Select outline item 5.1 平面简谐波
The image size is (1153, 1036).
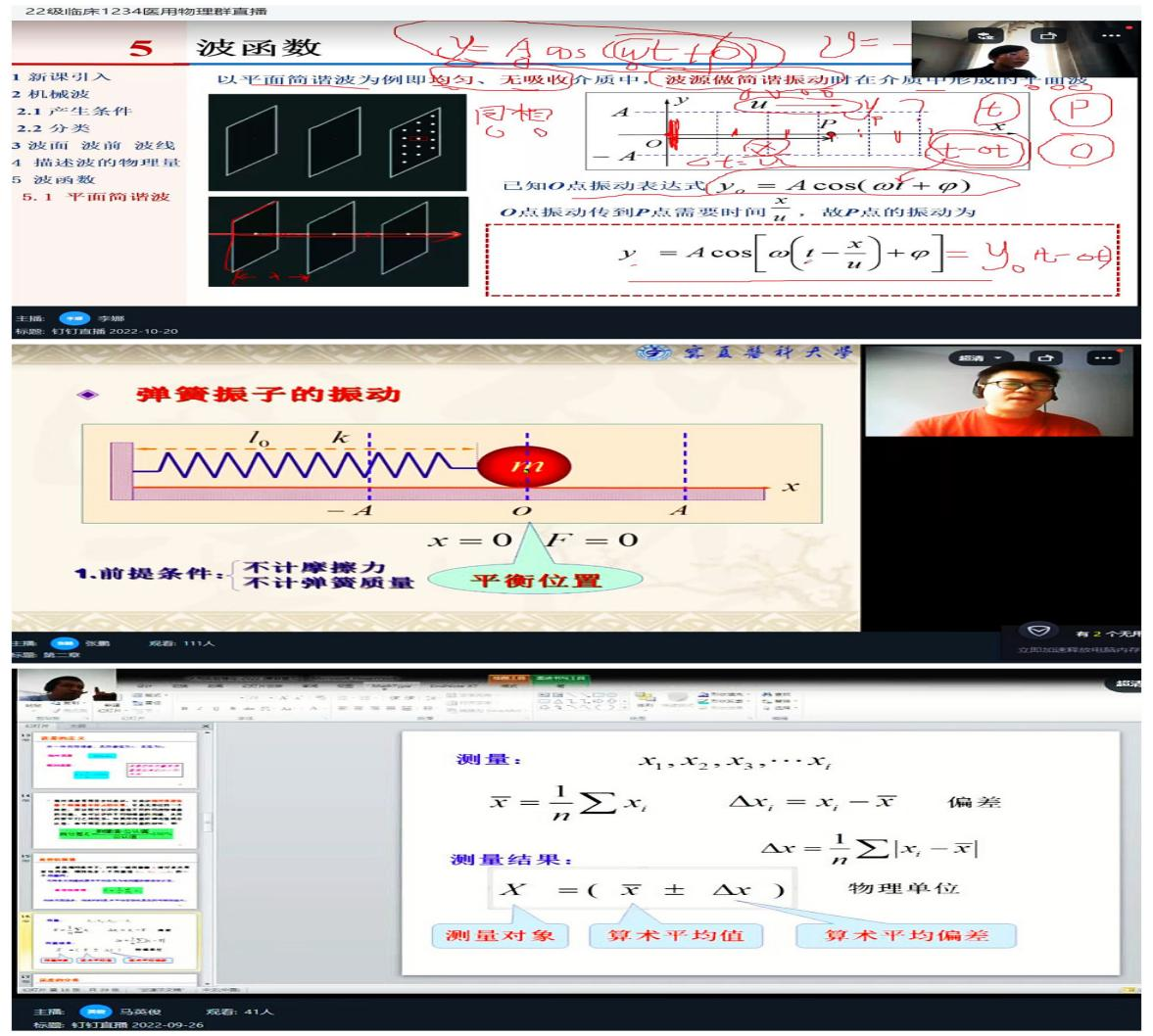coord(96,197)
